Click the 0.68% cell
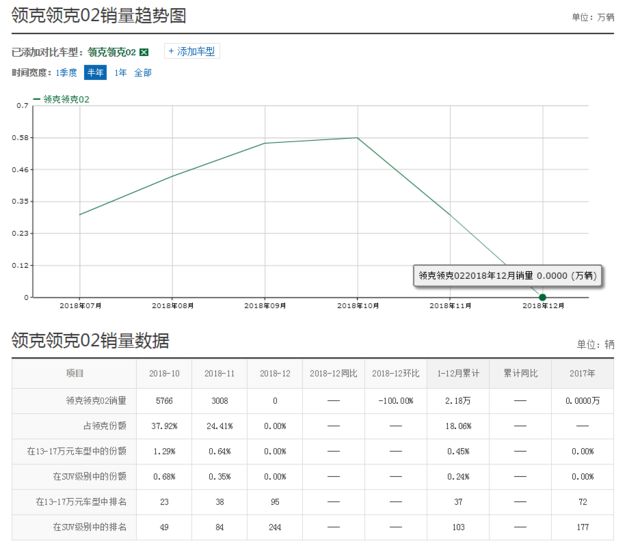This screenshot has height=552, width=640. (164, 477)
